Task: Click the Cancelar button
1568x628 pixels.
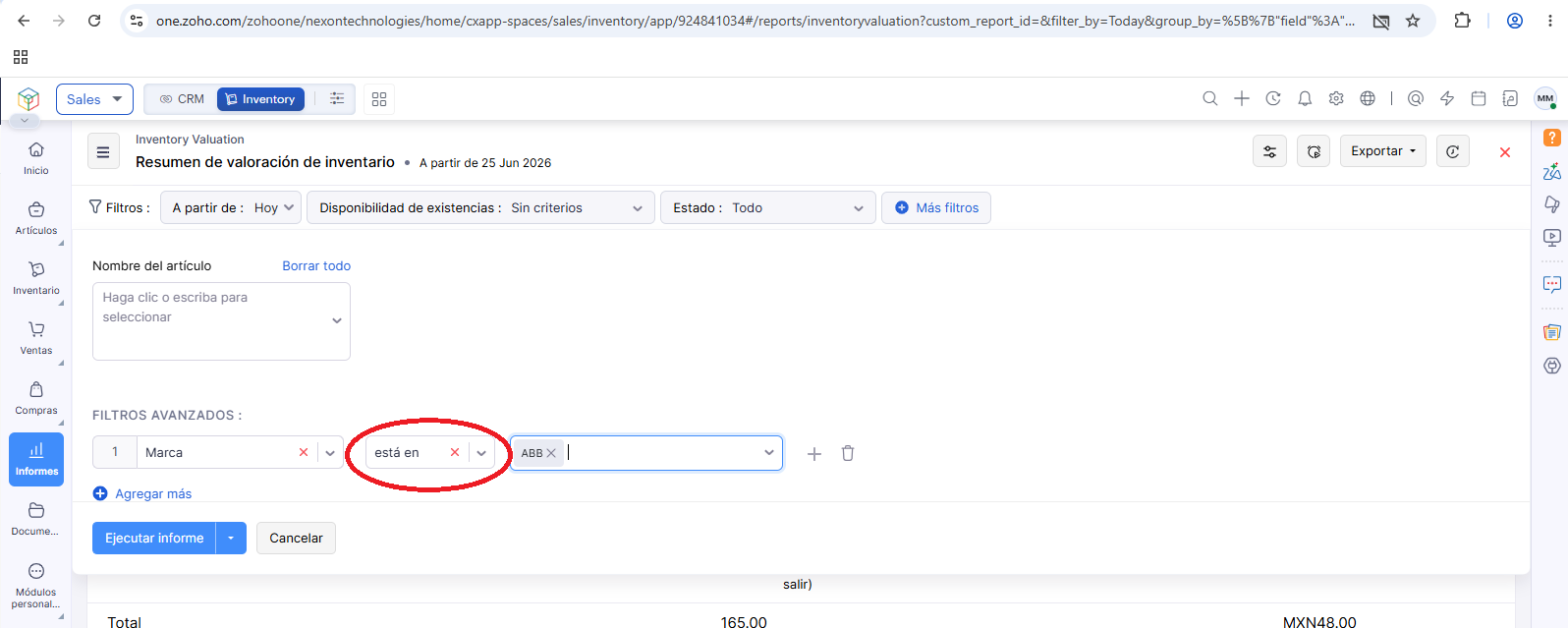Action: tap(296, 538)
